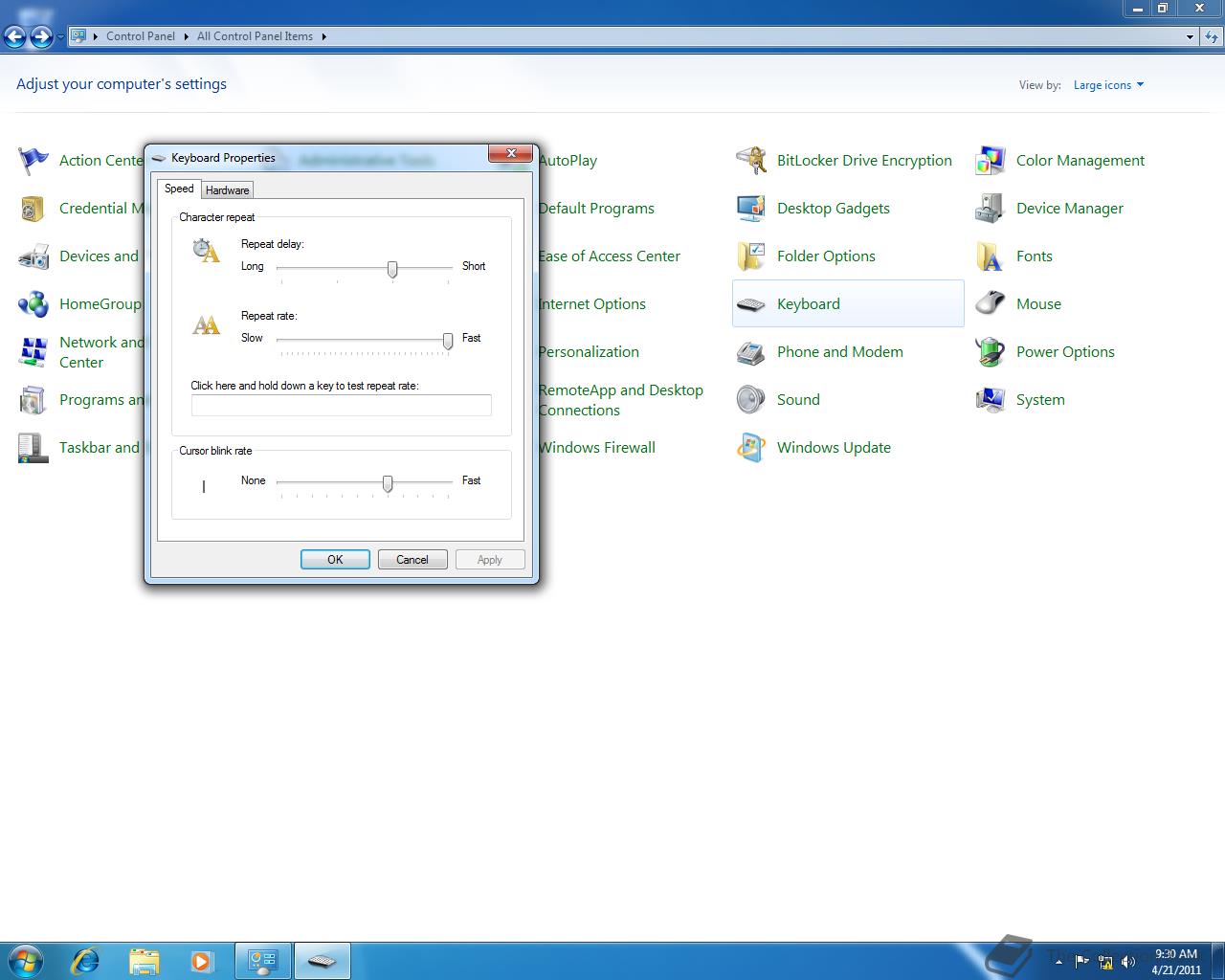Expand arrow after All Control Panel Items
The width and height of the screenshot is (1225, 980).
pyautogui.click(x=323, y=36)
